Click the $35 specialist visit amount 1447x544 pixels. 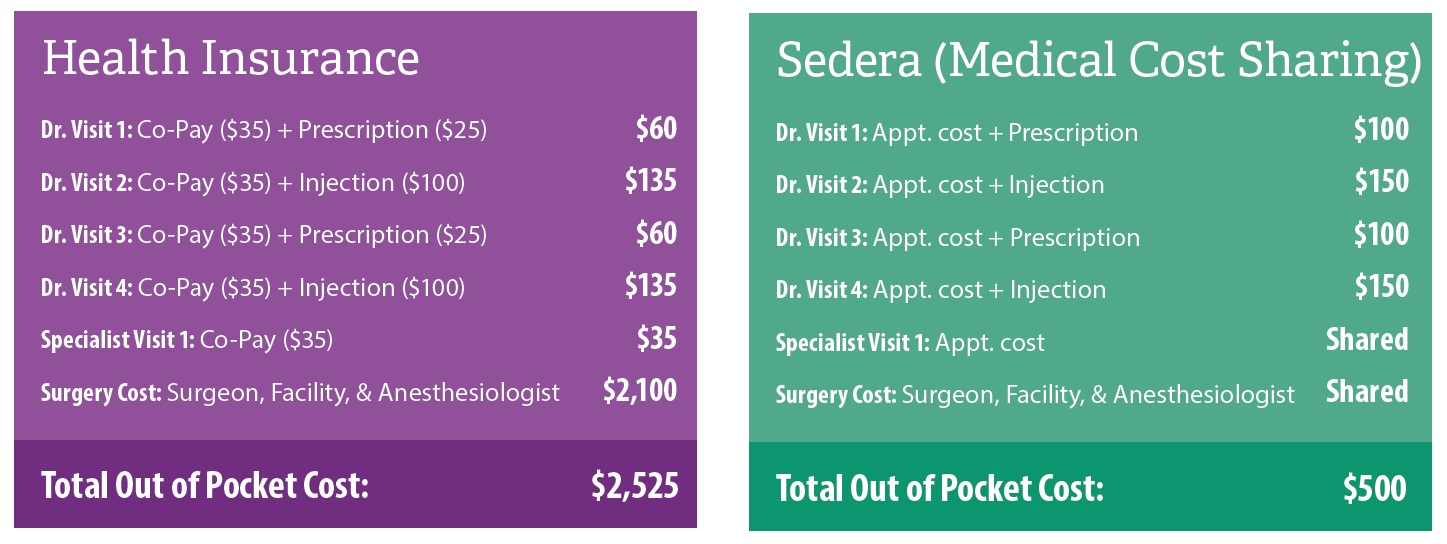656,339
